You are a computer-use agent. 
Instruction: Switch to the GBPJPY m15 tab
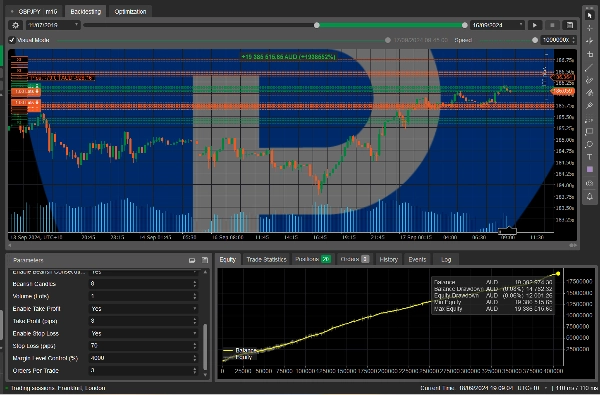[x=35, y=11]
